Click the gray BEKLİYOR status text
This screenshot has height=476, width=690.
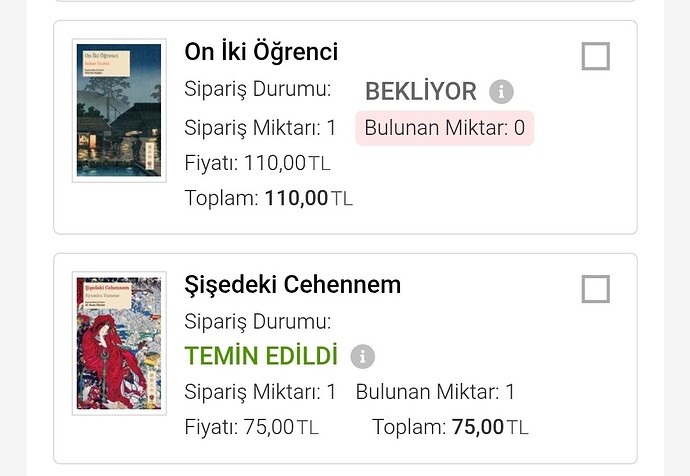pos(421,92)
